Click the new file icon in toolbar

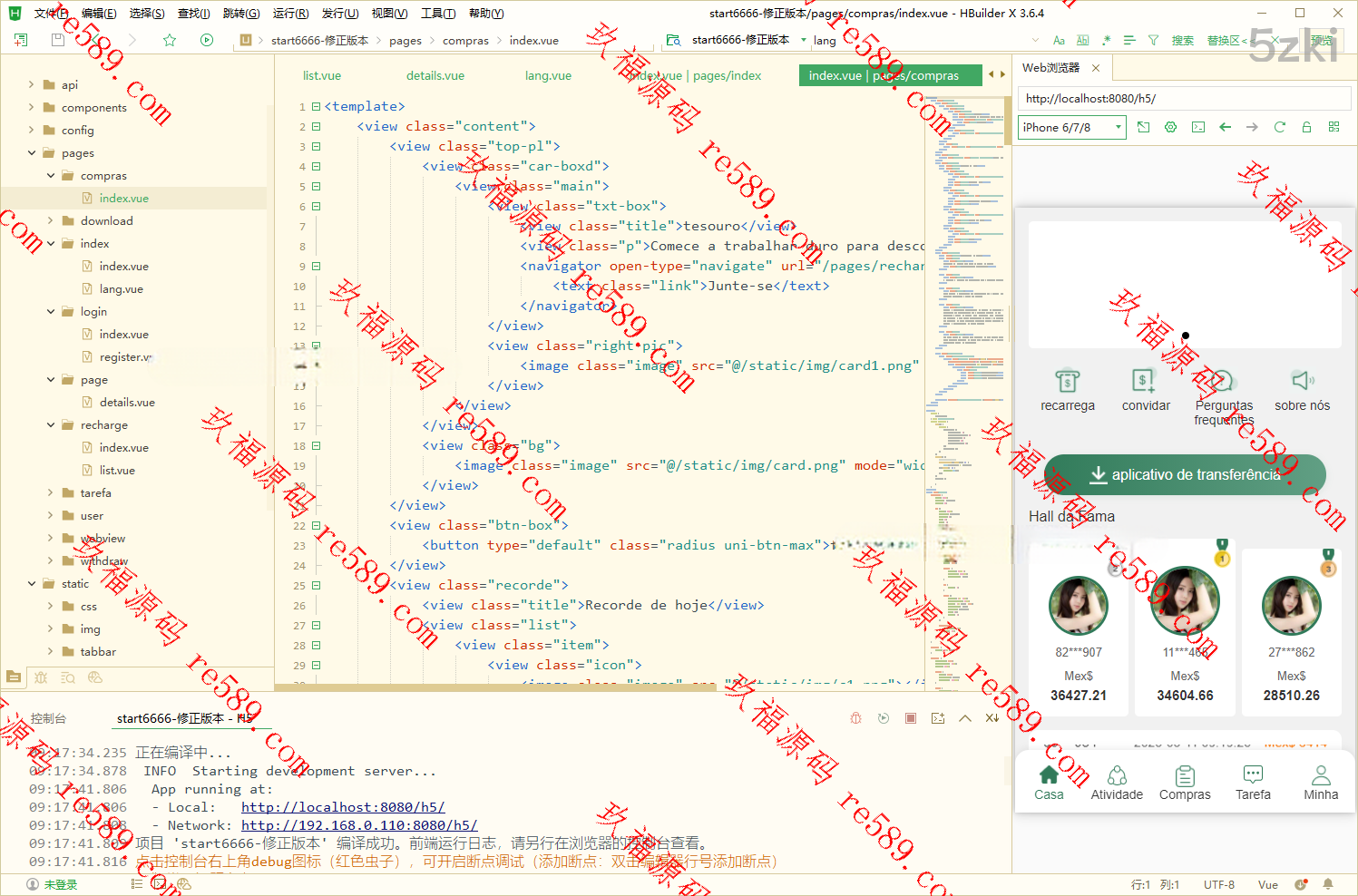pyautogui.click(x=21, y=40)
